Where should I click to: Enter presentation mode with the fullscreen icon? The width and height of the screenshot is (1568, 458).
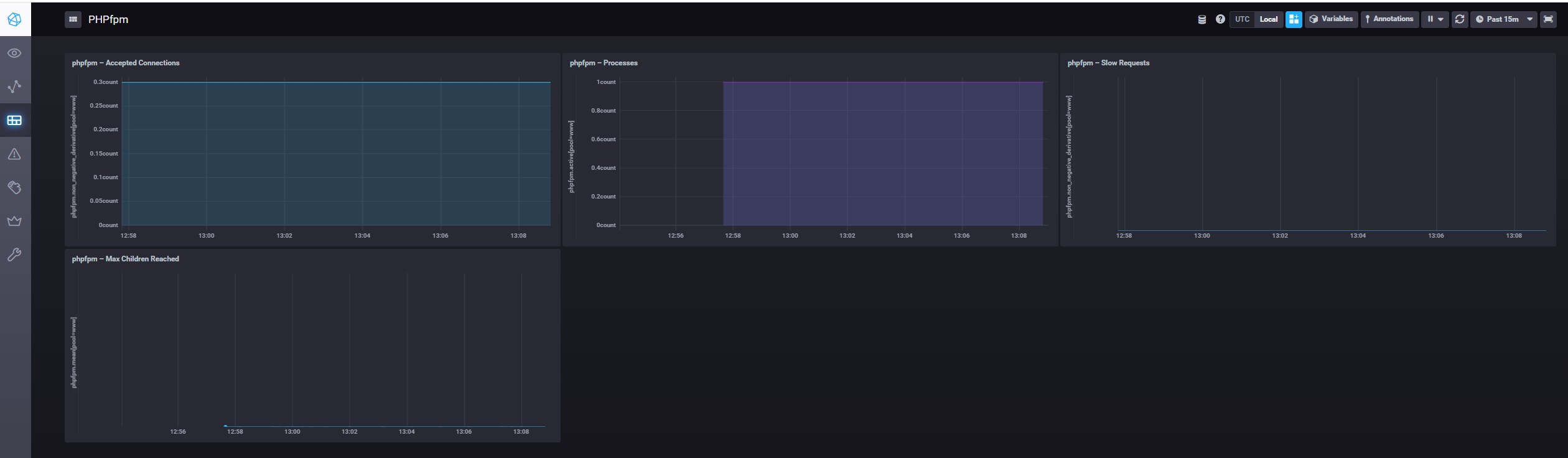pos(1548,19)
